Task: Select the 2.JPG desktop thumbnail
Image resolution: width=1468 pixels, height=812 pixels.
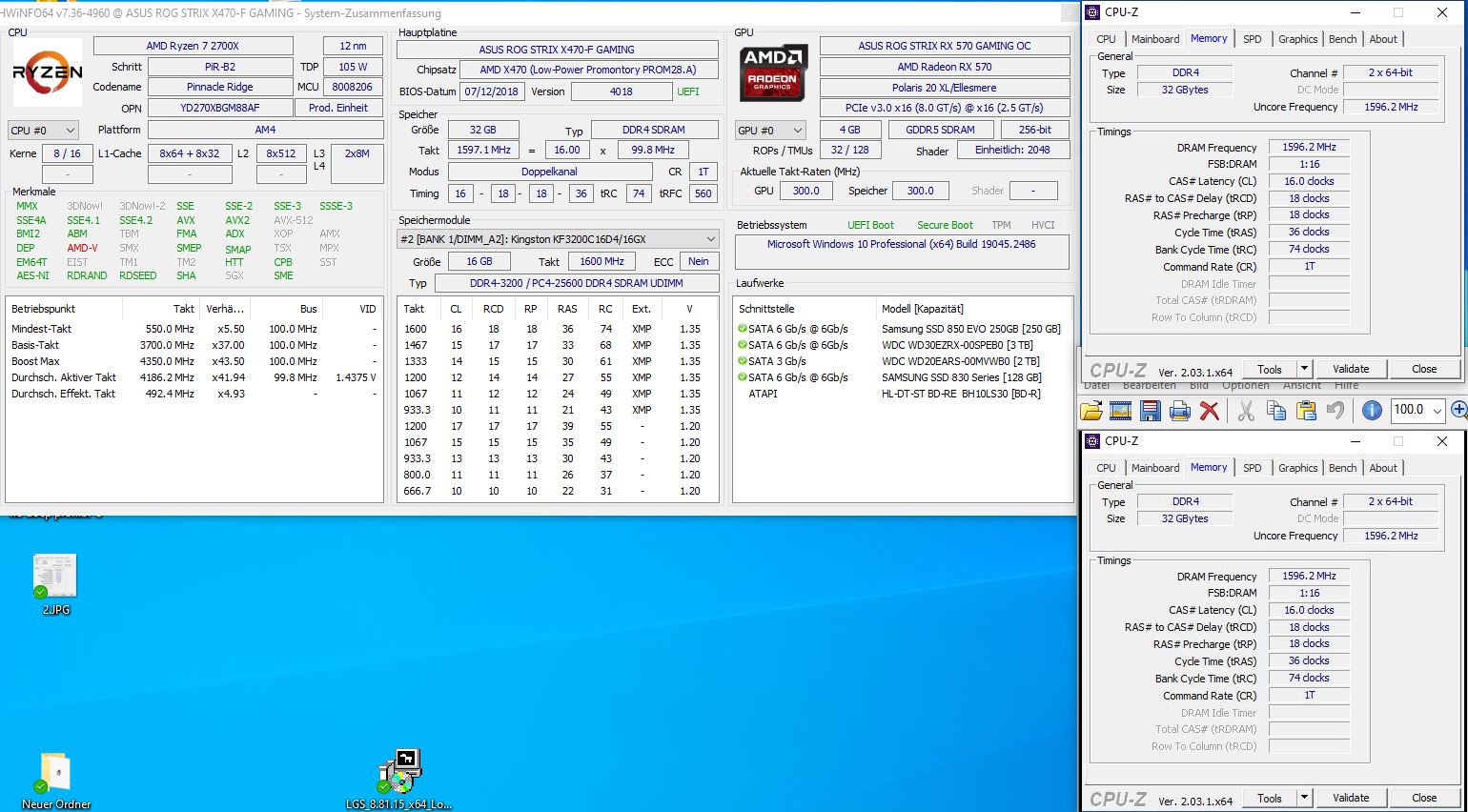Action: [55, 584]
